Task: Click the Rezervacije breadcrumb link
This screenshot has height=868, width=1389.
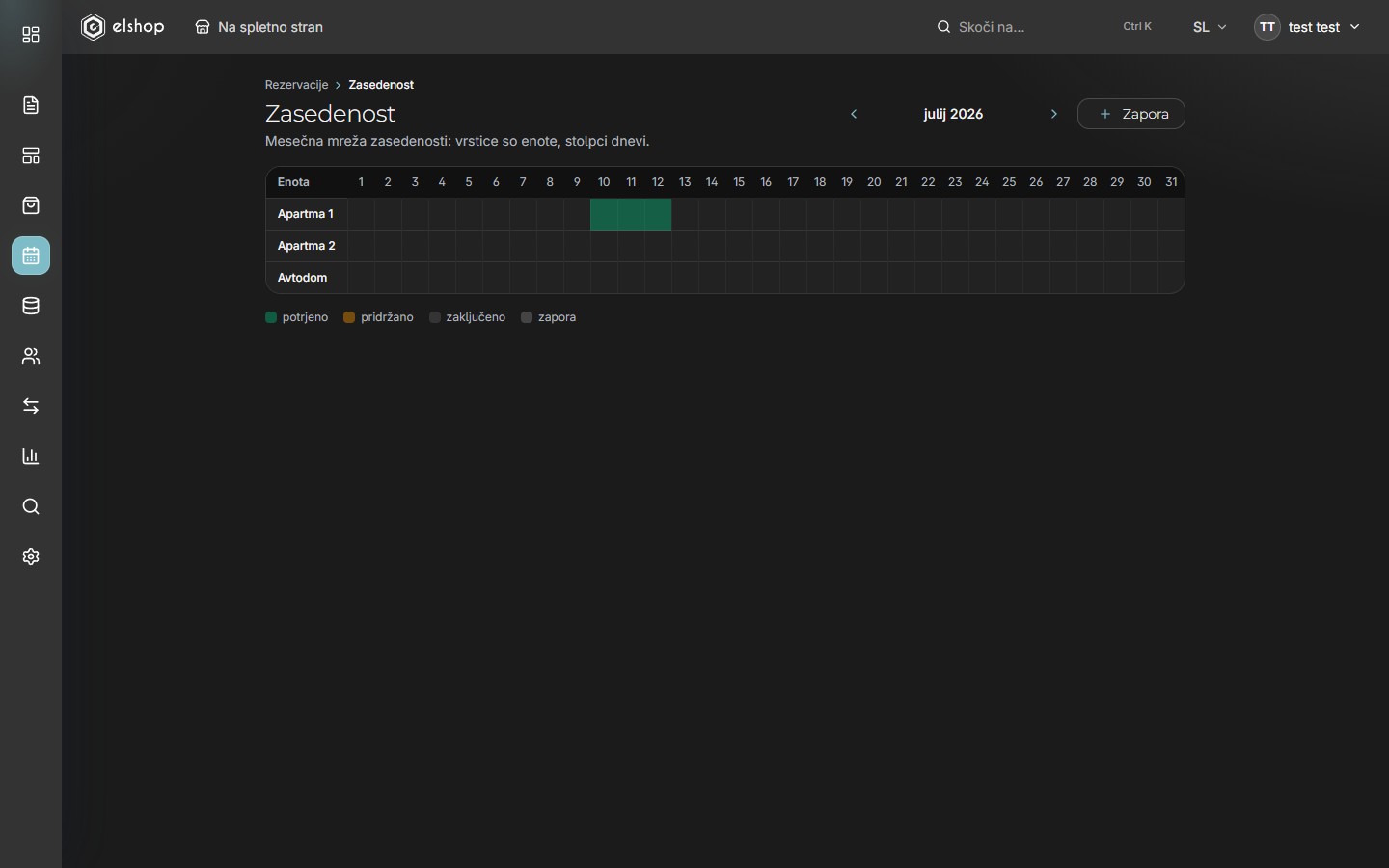Action: [297, 85]
